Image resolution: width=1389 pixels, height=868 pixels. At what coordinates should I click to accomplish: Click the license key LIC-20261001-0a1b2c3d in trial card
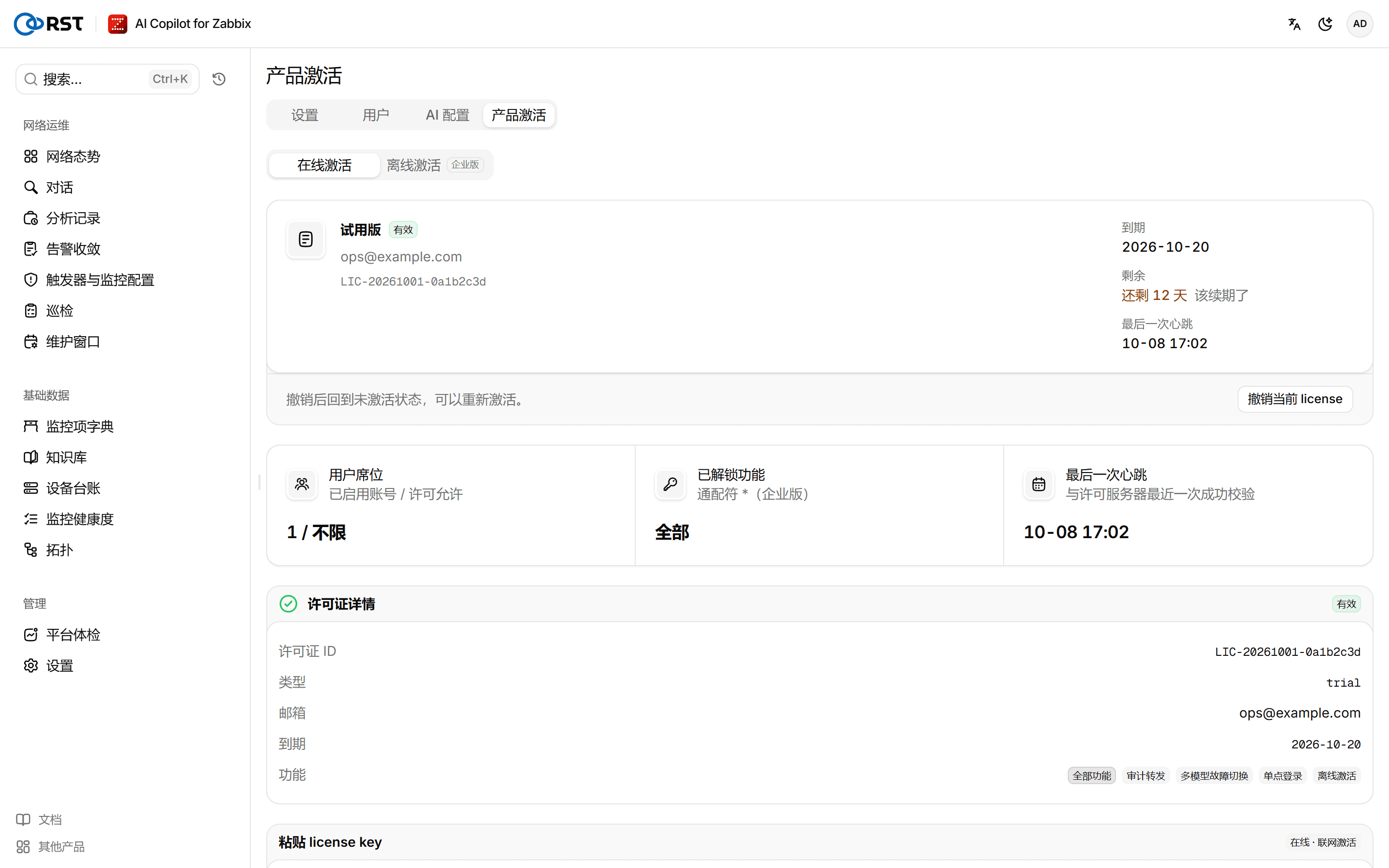tap(413, 282)
